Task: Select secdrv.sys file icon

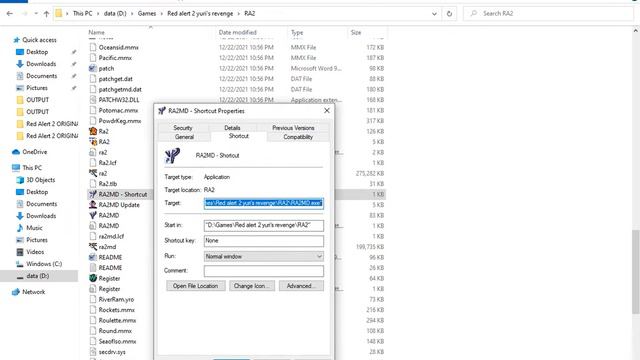Action: tap(93, 352)
